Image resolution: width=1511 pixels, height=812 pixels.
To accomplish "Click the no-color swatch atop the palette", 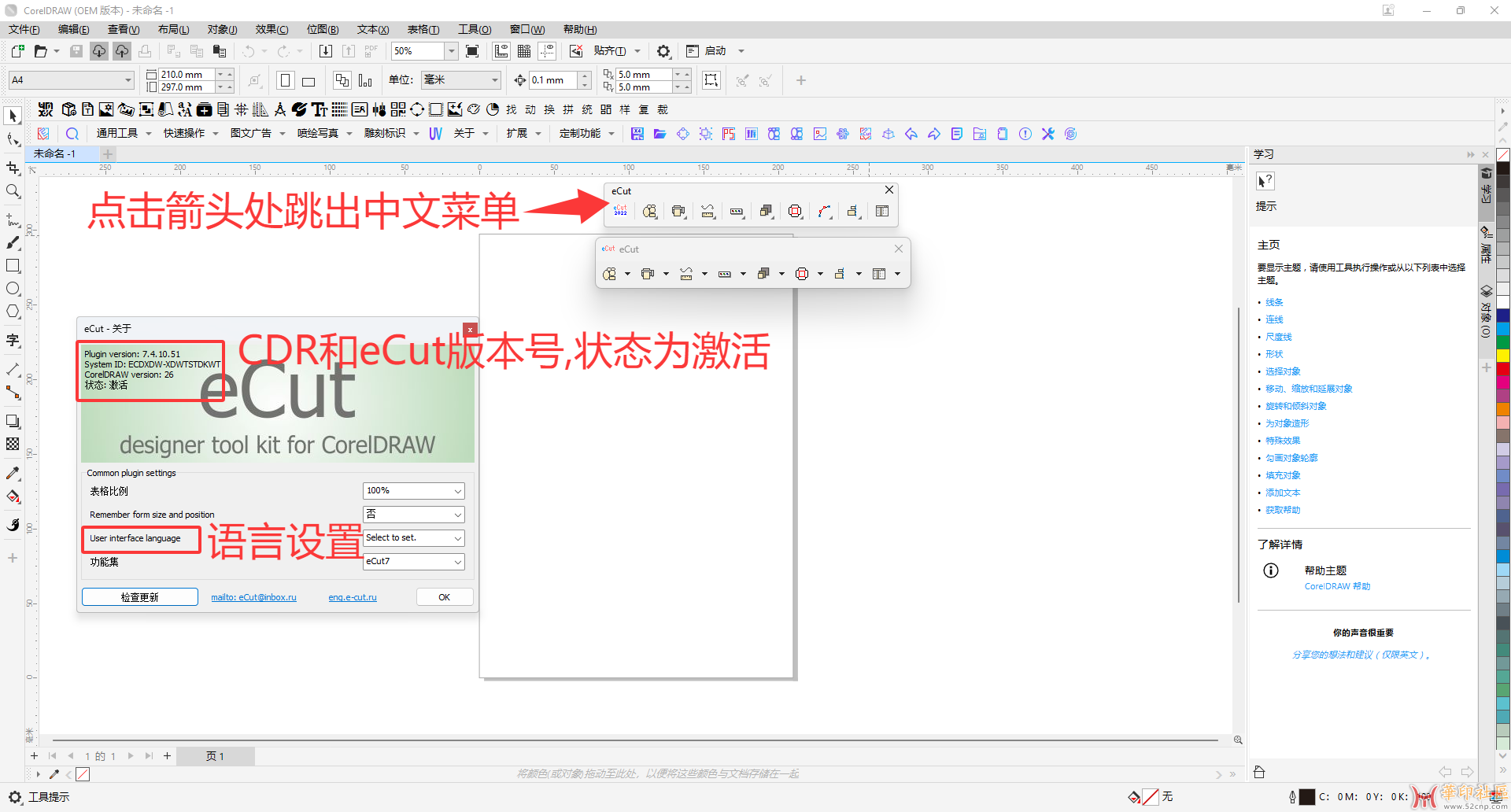I will click(1503, 155).
